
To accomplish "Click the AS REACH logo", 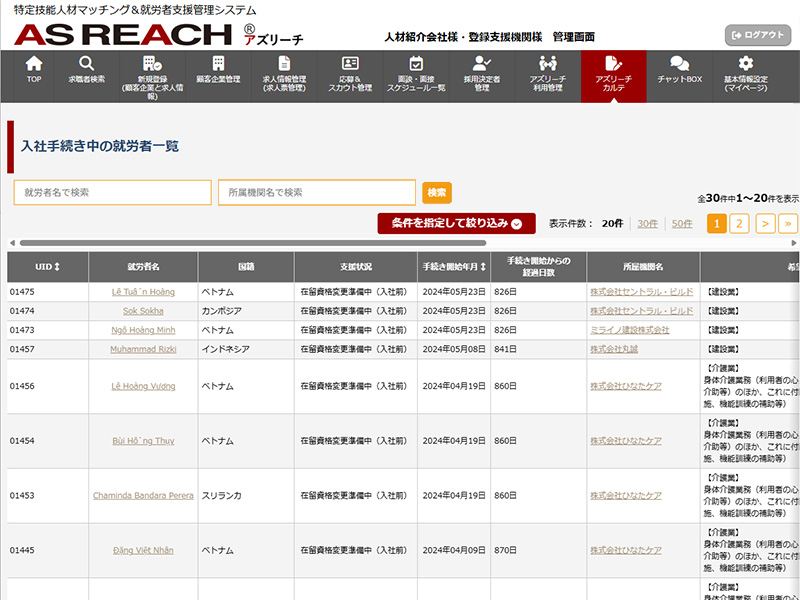I will pyautogui.click(x=158, y=35).
